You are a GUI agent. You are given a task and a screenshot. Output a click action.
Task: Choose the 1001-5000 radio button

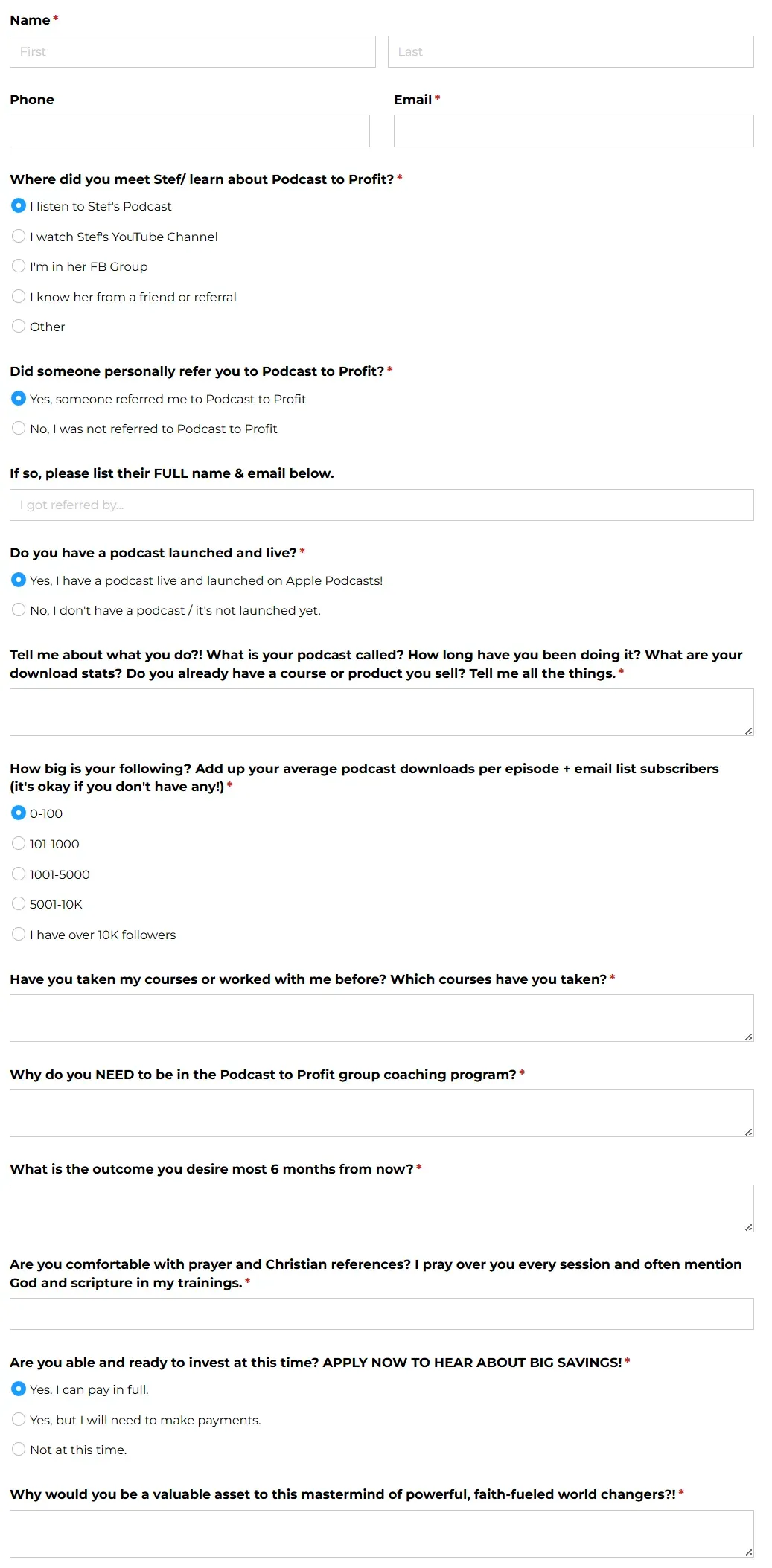tap(19, 874)
